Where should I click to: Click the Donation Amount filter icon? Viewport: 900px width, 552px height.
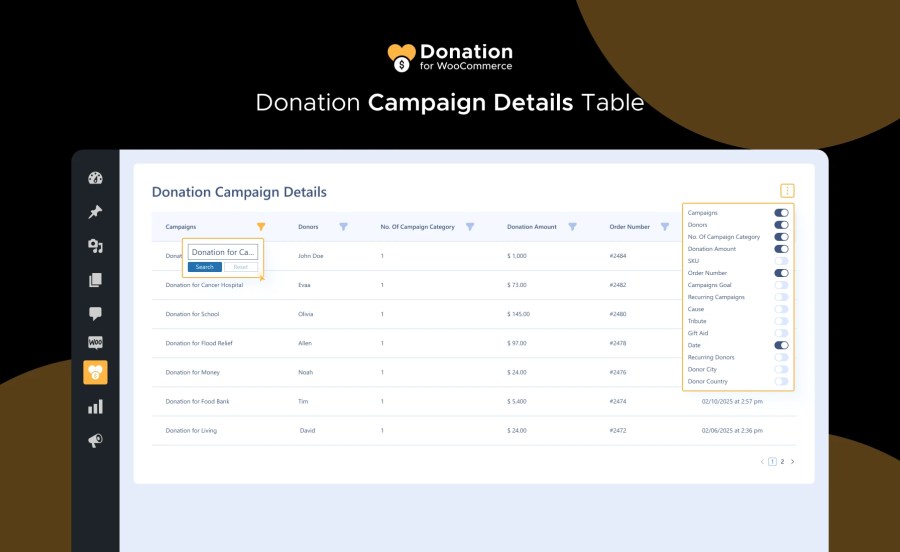572,227
